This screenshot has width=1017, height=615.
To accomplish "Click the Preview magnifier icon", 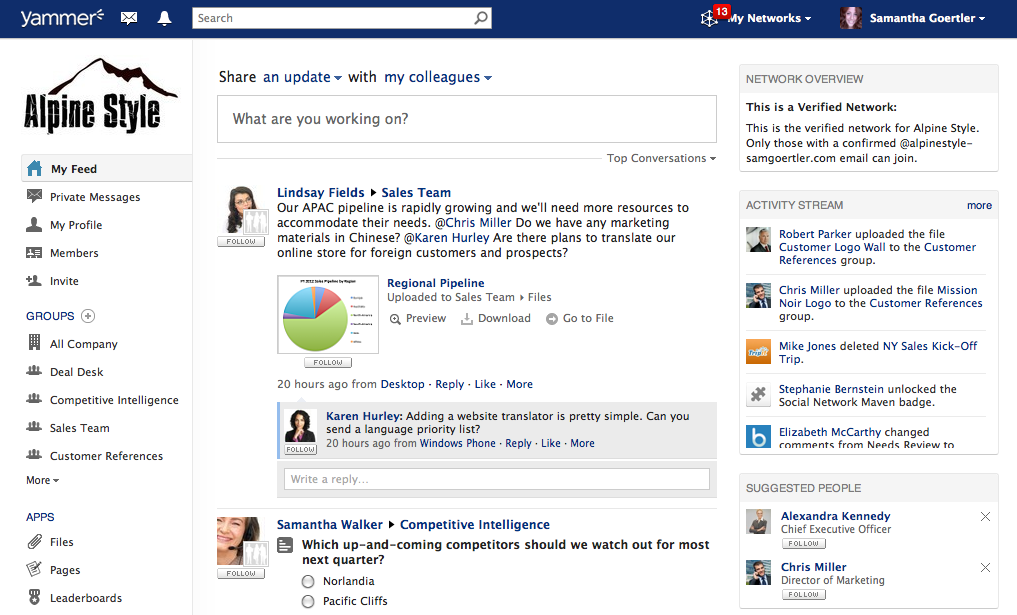I will pos(395,319).
